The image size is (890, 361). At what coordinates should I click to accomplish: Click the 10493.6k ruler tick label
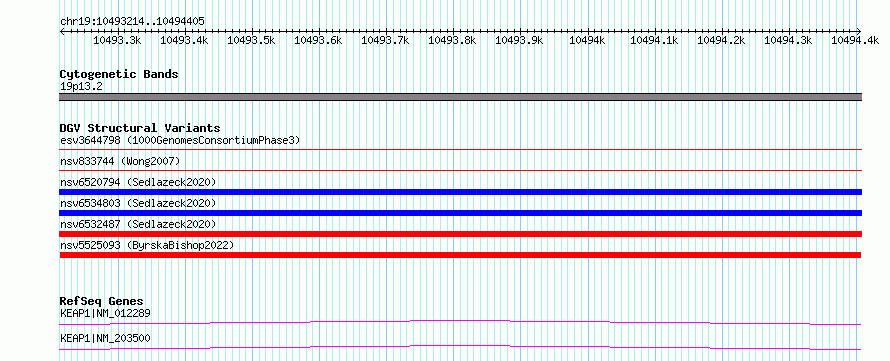tap(318, 40)
